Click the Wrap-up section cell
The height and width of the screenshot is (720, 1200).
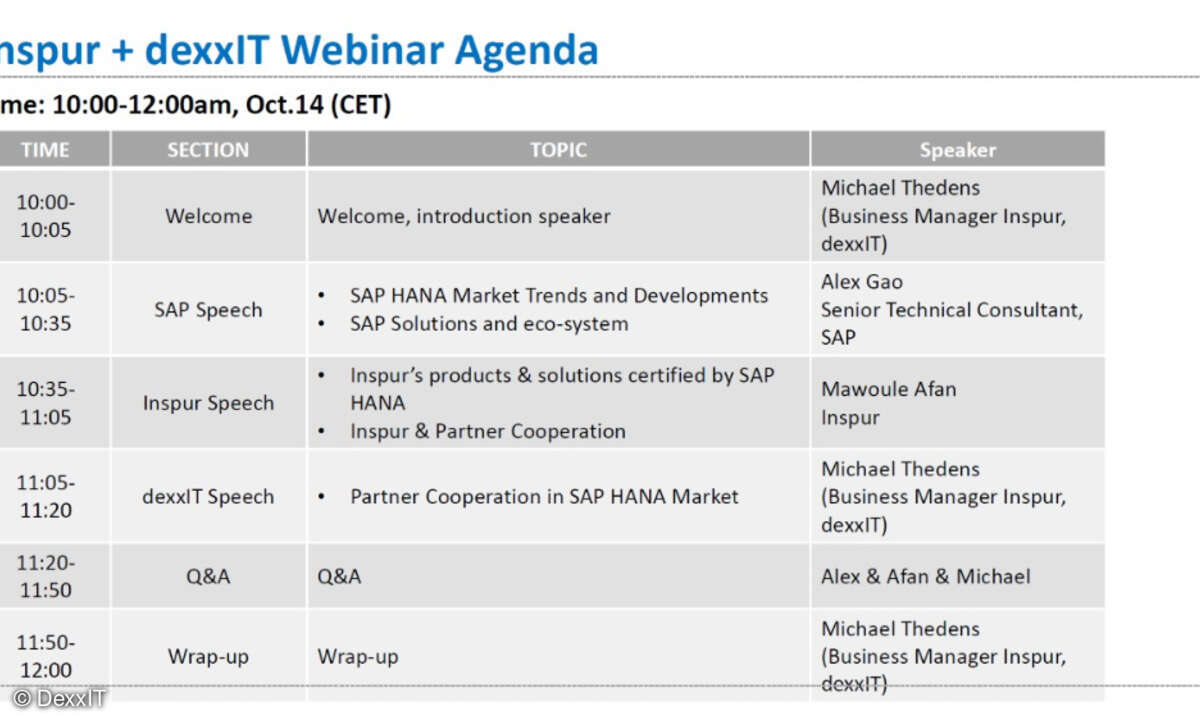click(208, 655)
